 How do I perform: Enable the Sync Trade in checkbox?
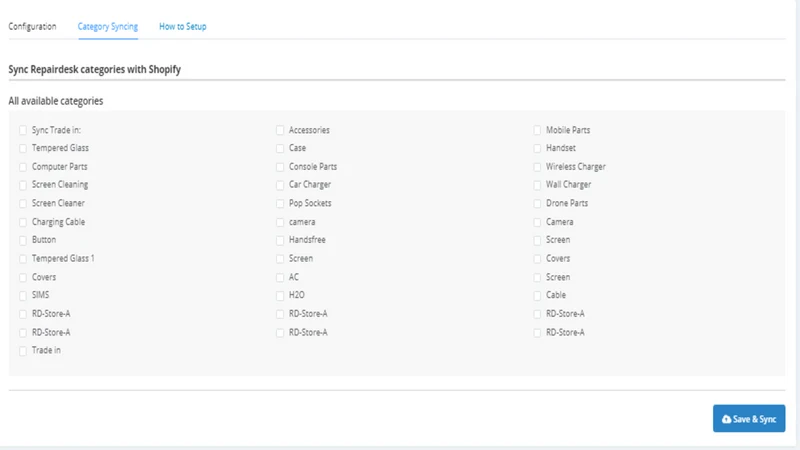(x=23, y=130)
